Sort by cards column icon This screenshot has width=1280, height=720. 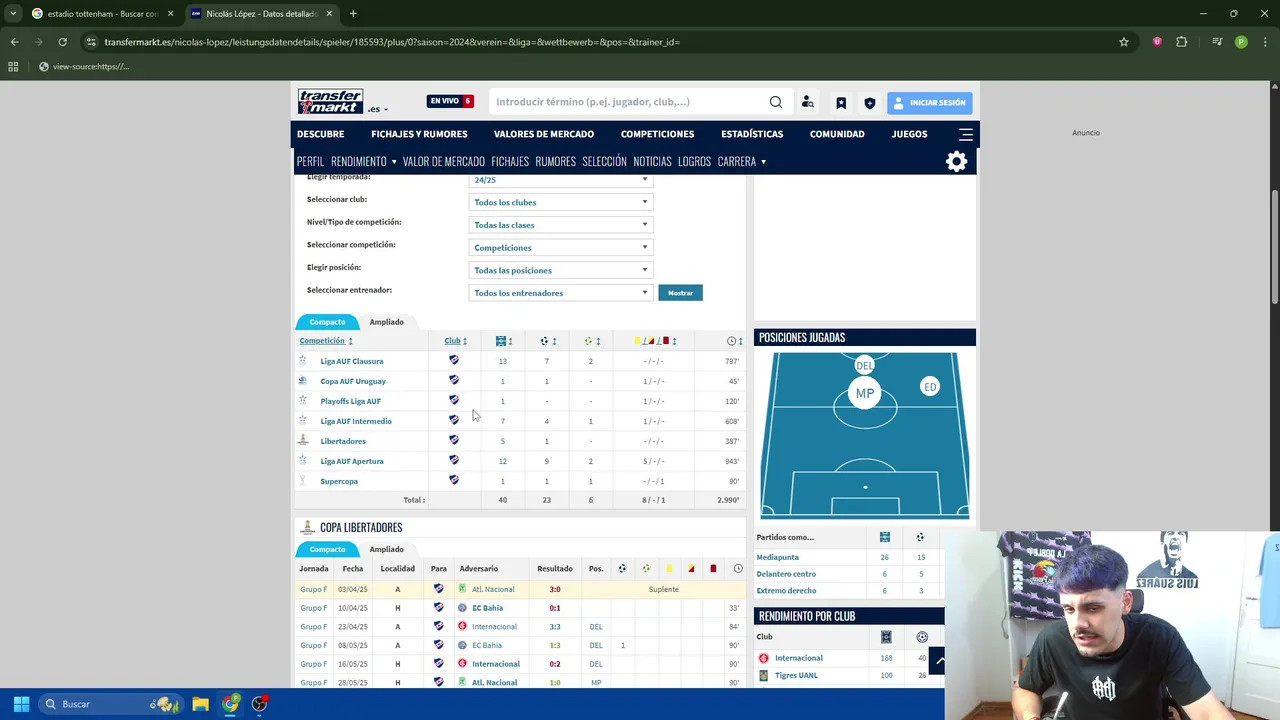tap(651, 341)
